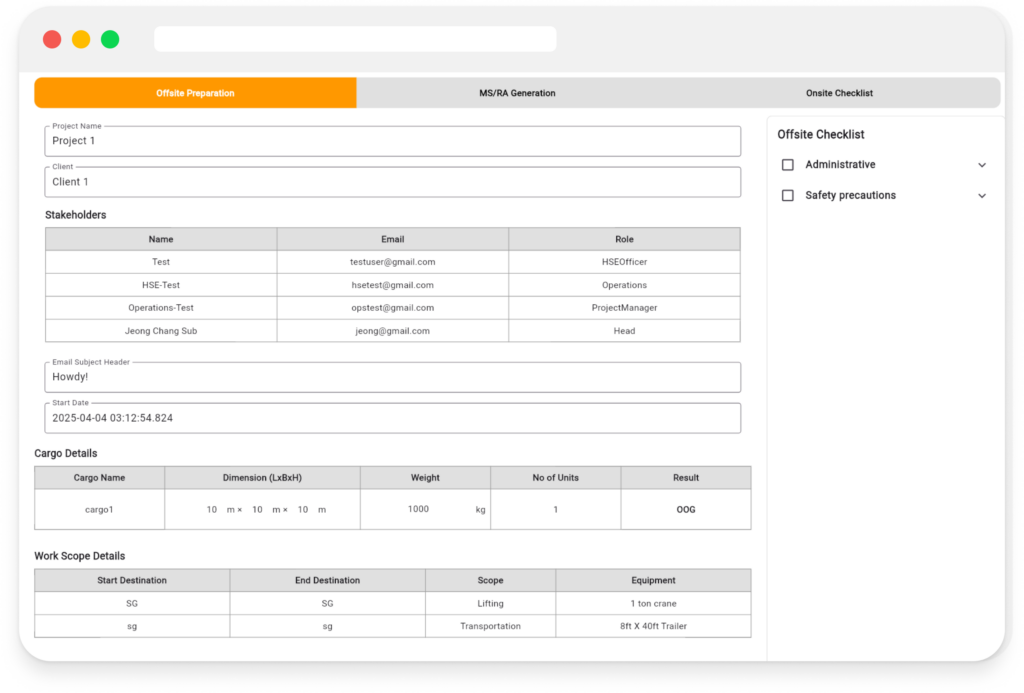Select the 1 ton crane equipment cell
1024x693 pixels.
[x=653, y=602]
